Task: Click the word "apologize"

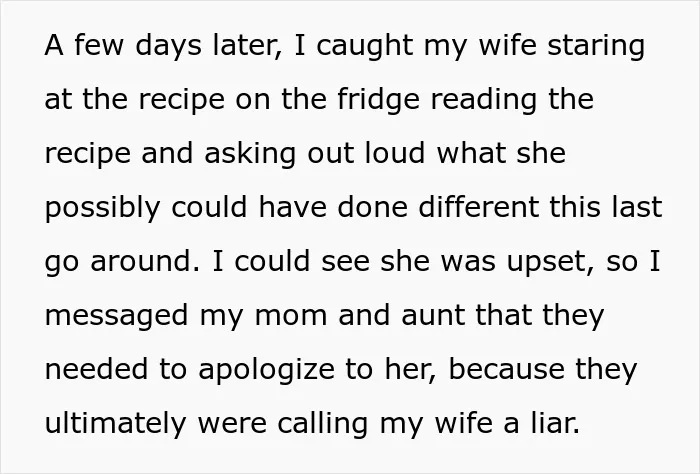Action: [x=266, y=371]
